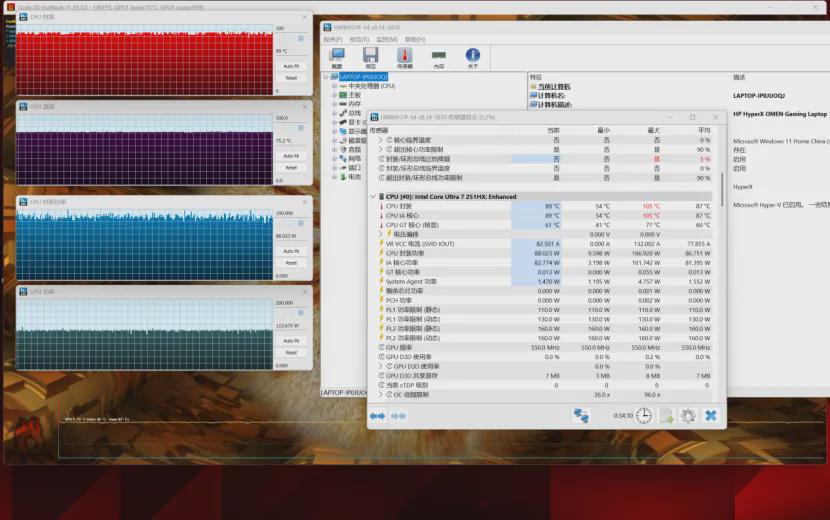Collapse the CPU [#0] Intel Core Ultra sensor group
This screenshot has width=830, height=520.
point(373,196)
